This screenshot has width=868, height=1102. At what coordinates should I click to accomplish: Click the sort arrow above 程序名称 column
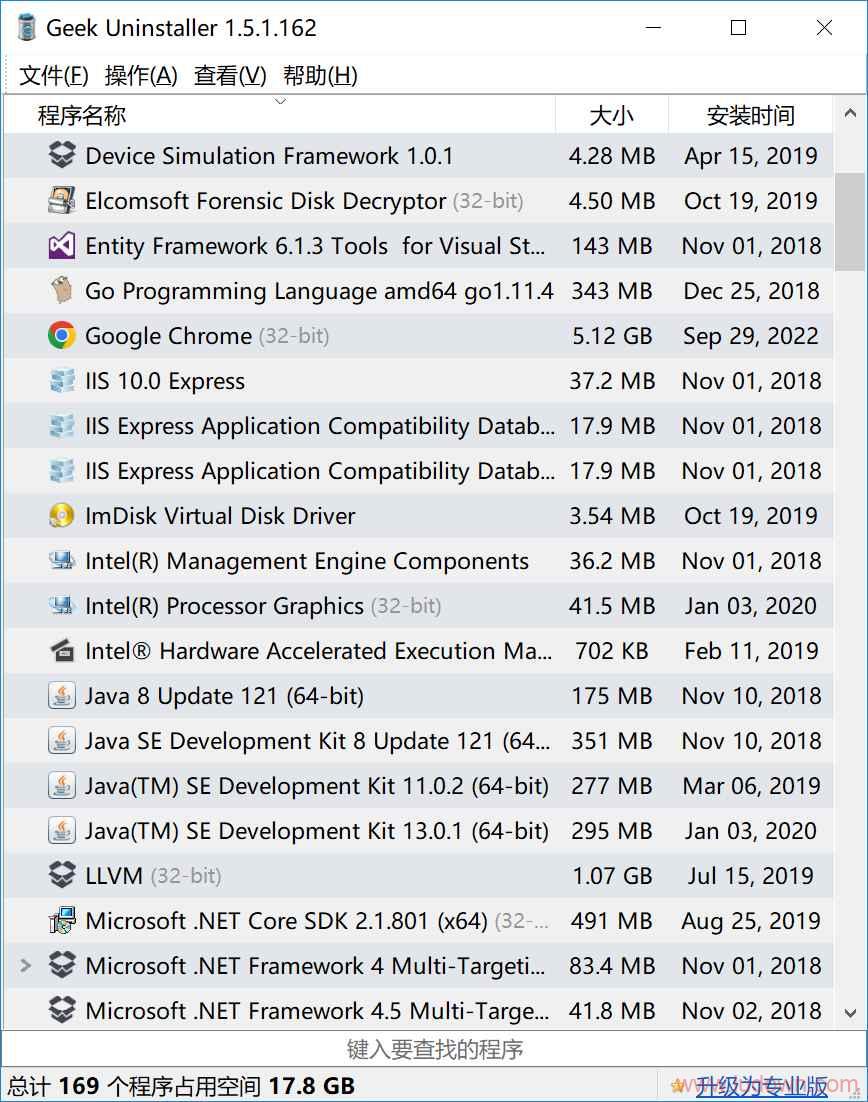[x=280, y=101]
